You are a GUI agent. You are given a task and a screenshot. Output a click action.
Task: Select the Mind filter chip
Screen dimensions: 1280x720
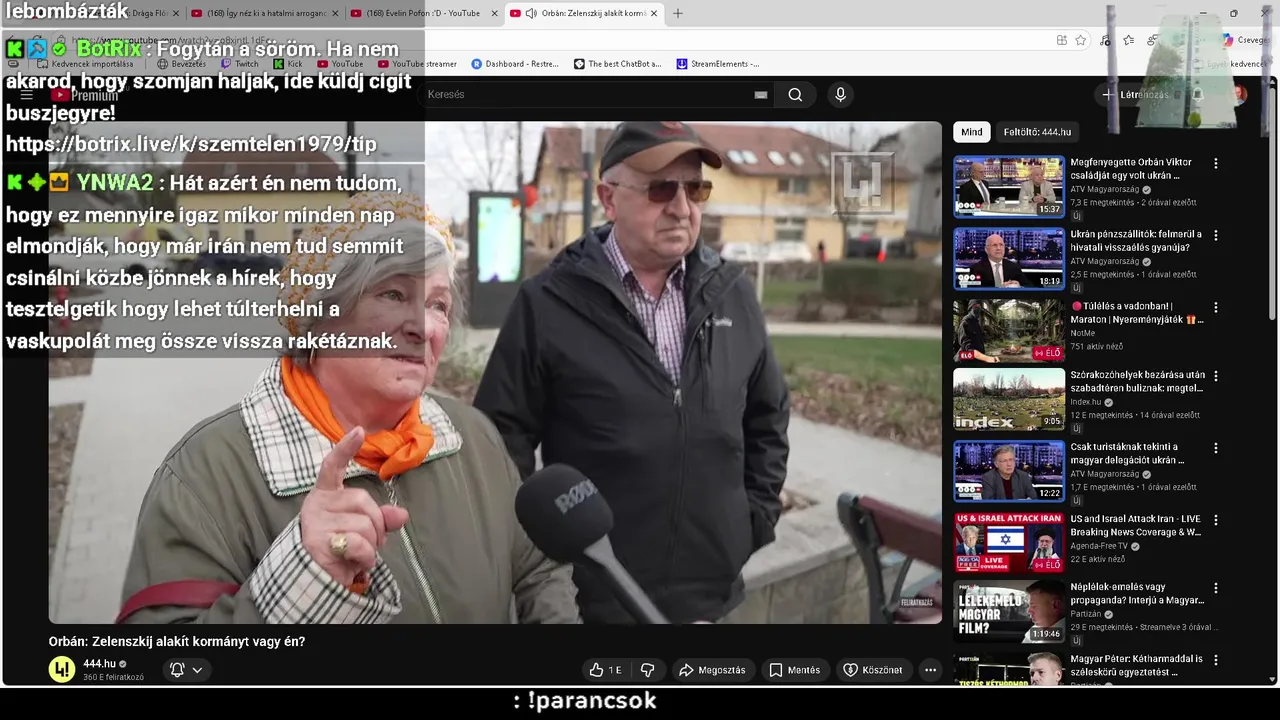[972, 132]
